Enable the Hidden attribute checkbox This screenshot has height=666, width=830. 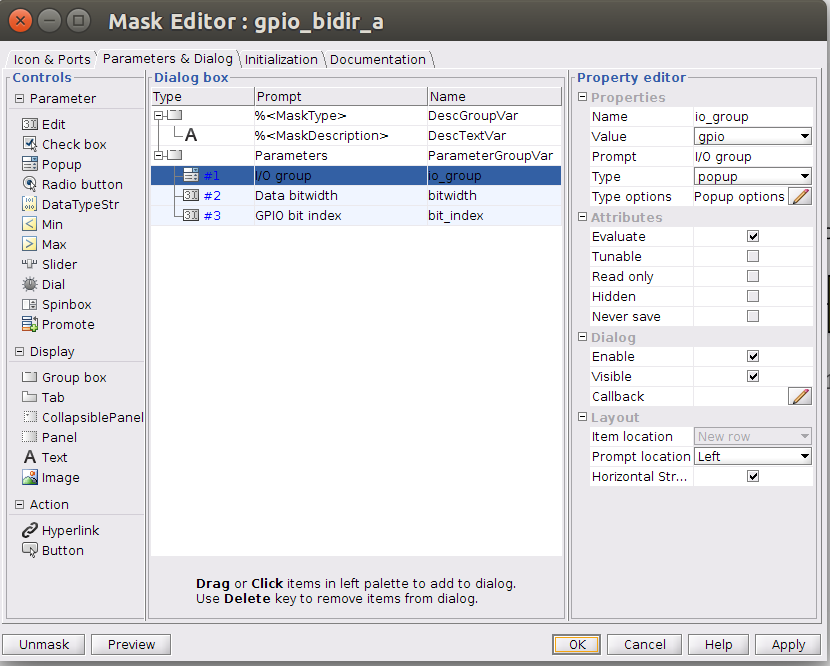click(x=753, y=296)
